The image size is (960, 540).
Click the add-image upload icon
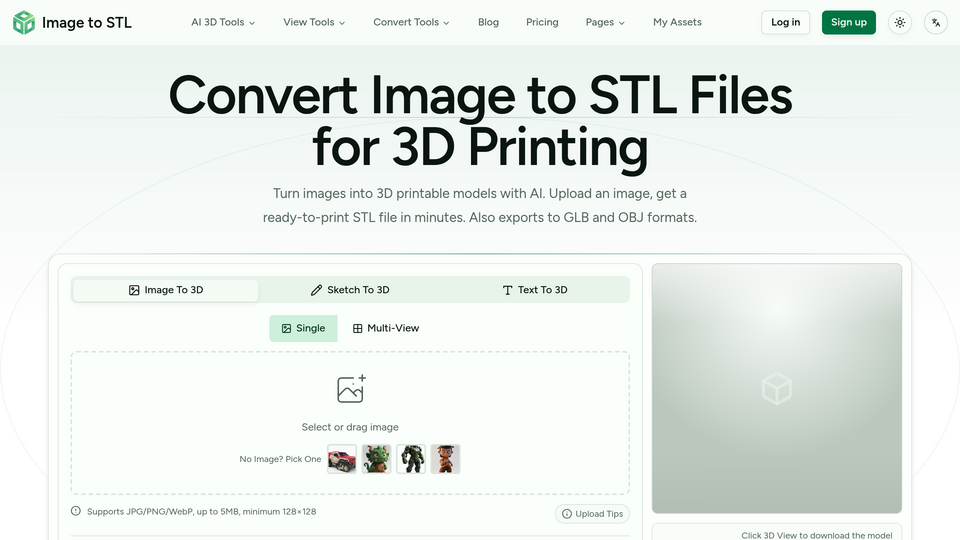[351, 389]
